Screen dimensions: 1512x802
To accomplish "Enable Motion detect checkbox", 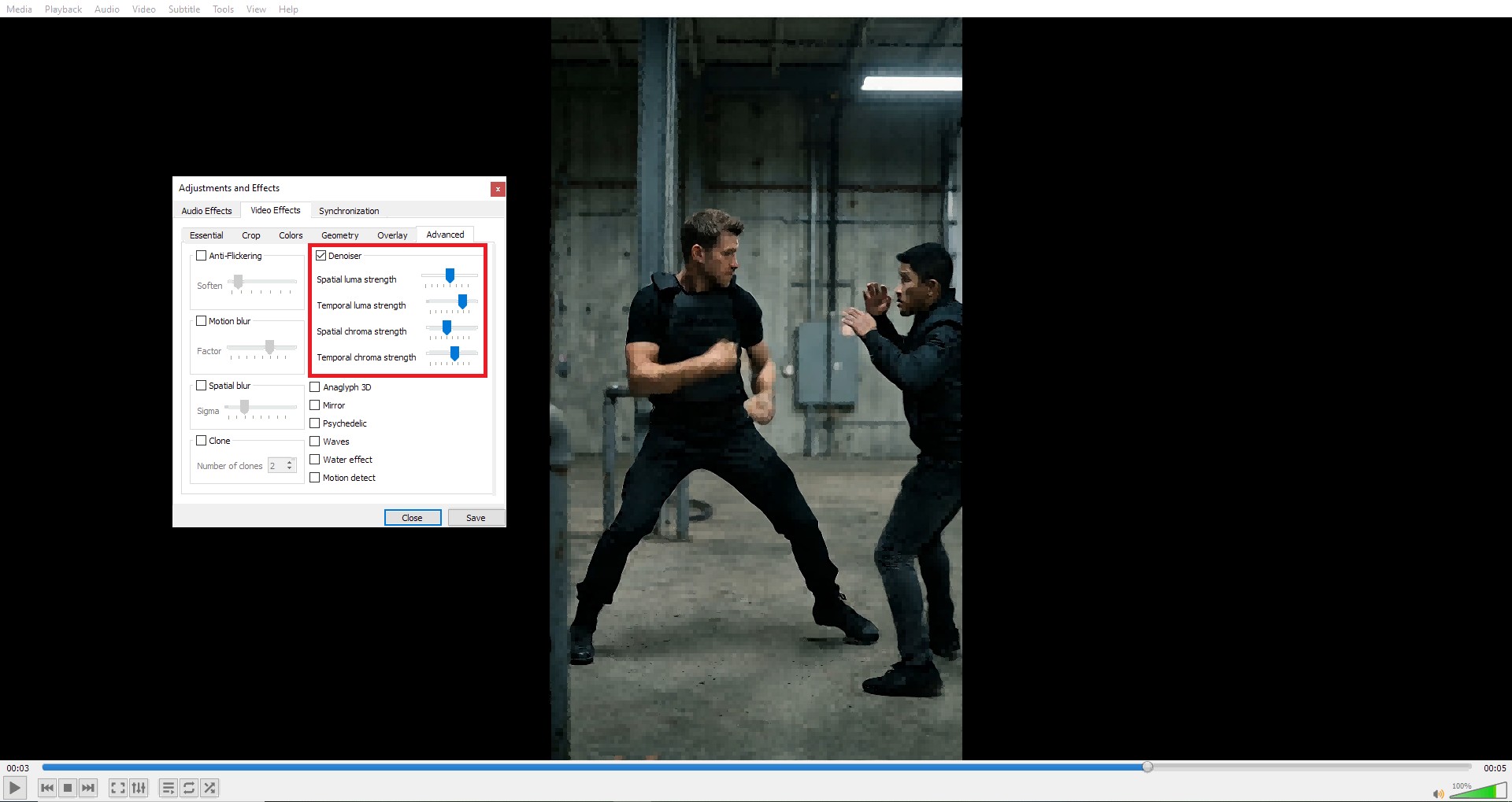I will (315, 478).
